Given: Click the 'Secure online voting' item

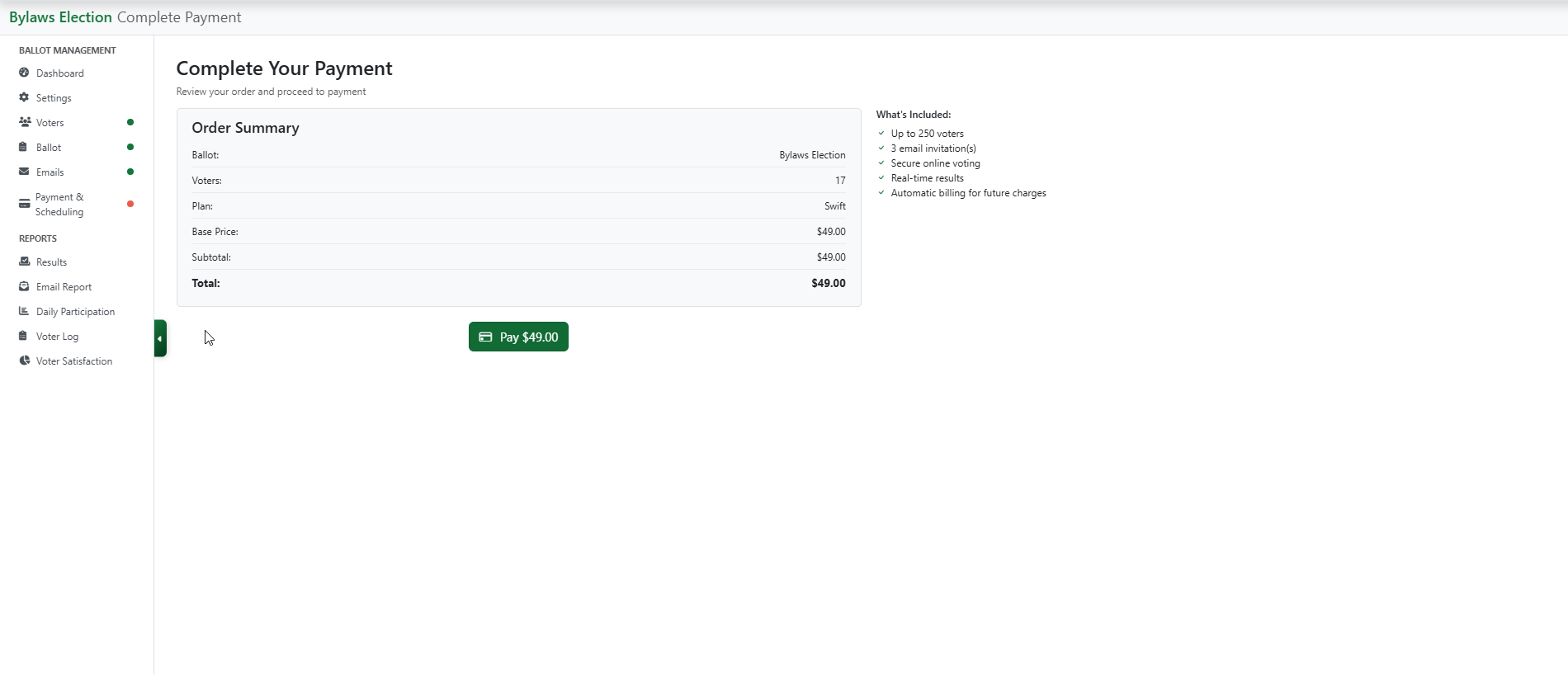Looking at the screenshot, I should pos(935,163).
